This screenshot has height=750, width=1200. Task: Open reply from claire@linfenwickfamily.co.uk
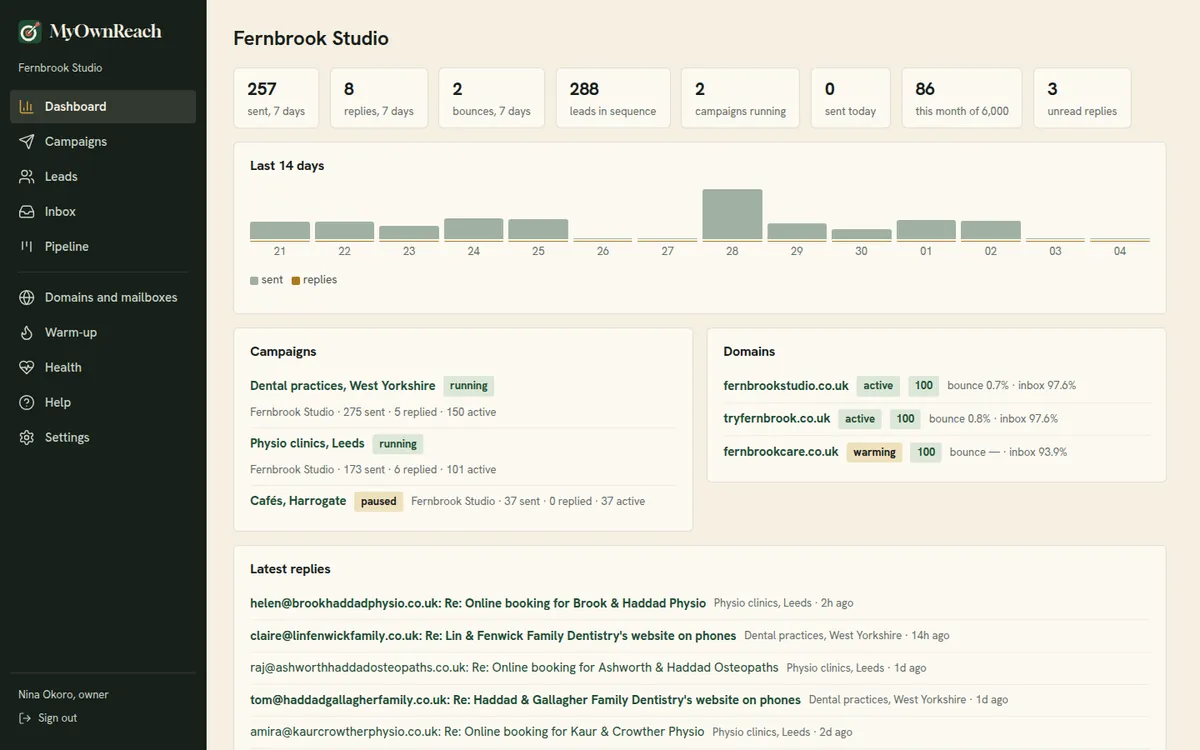493,635
